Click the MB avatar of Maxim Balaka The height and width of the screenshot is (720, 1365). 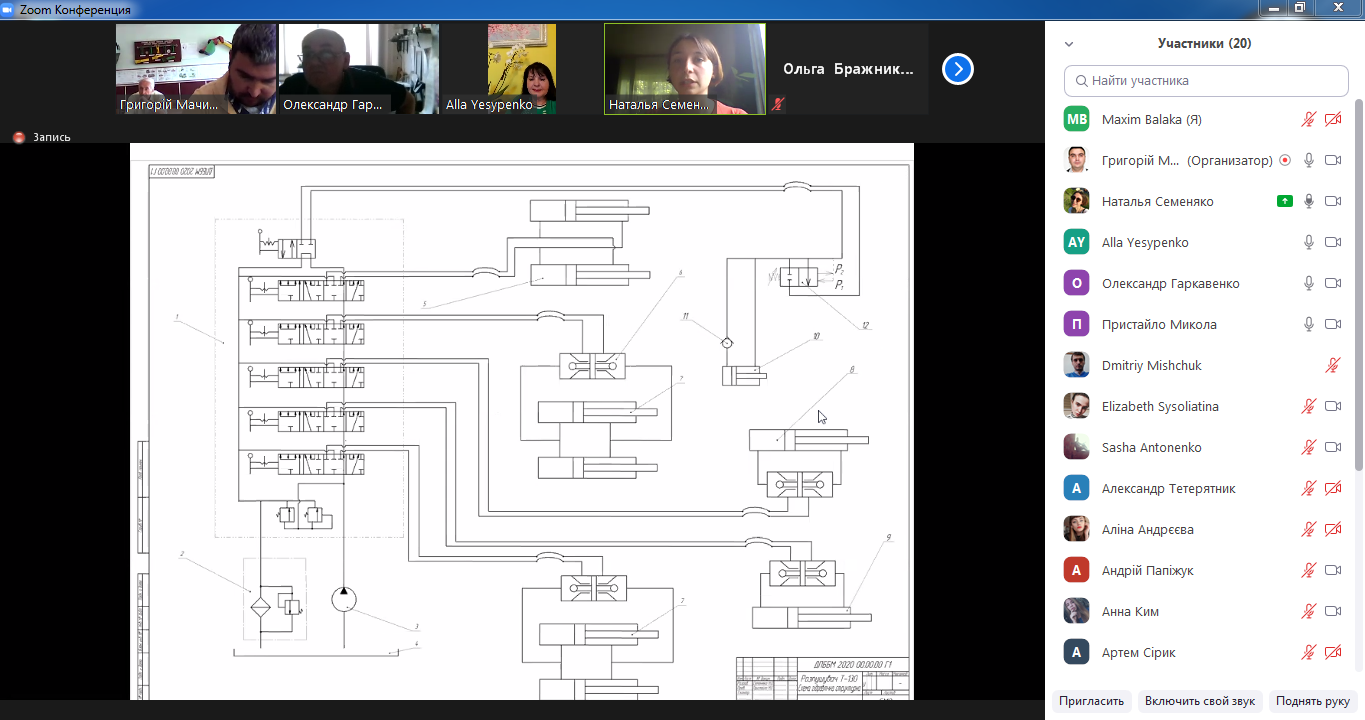(1076, 119)
